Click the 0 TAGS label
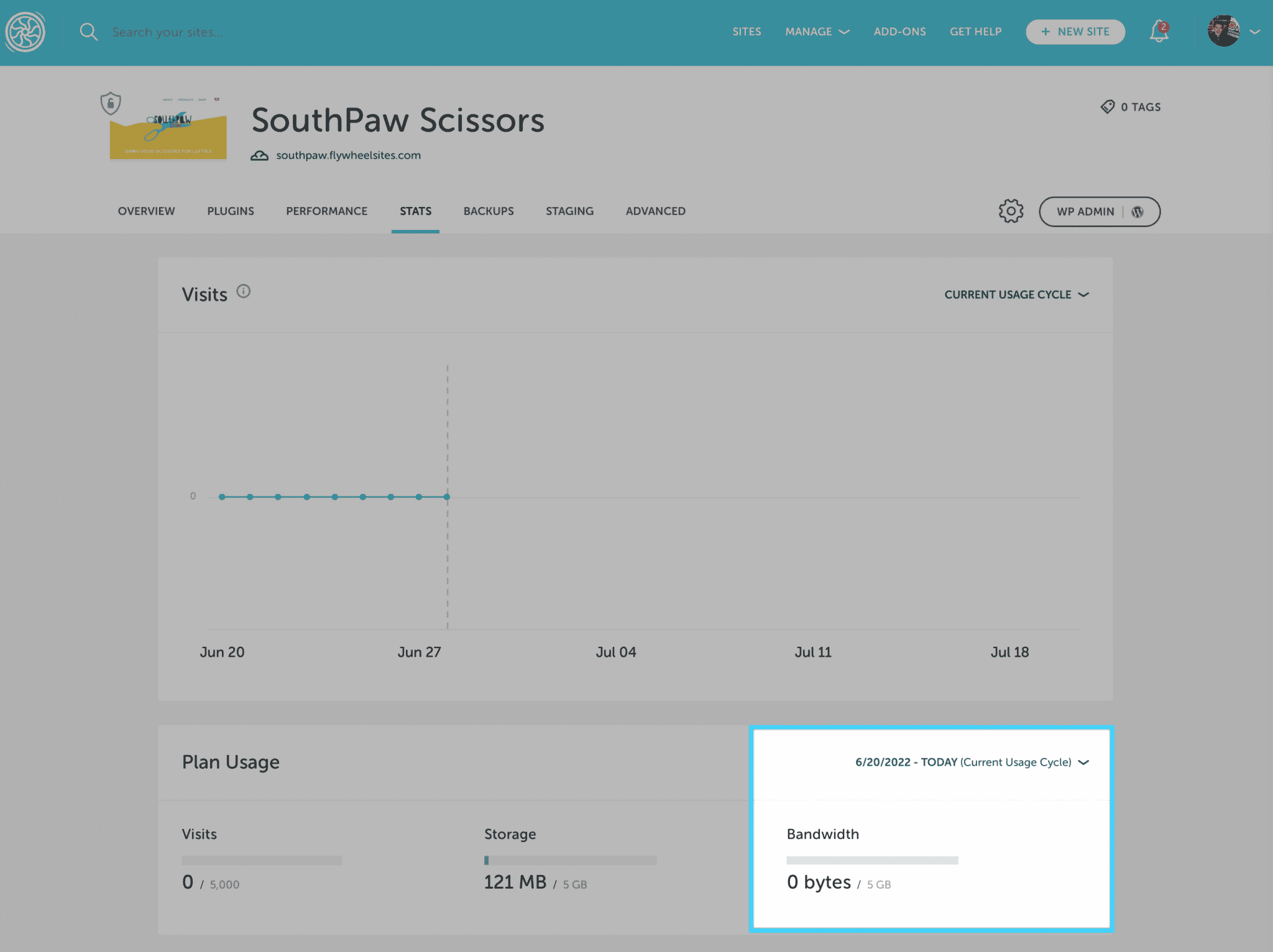The width and height of the screenshot is (1273, 952). (x=1141, y=107)
